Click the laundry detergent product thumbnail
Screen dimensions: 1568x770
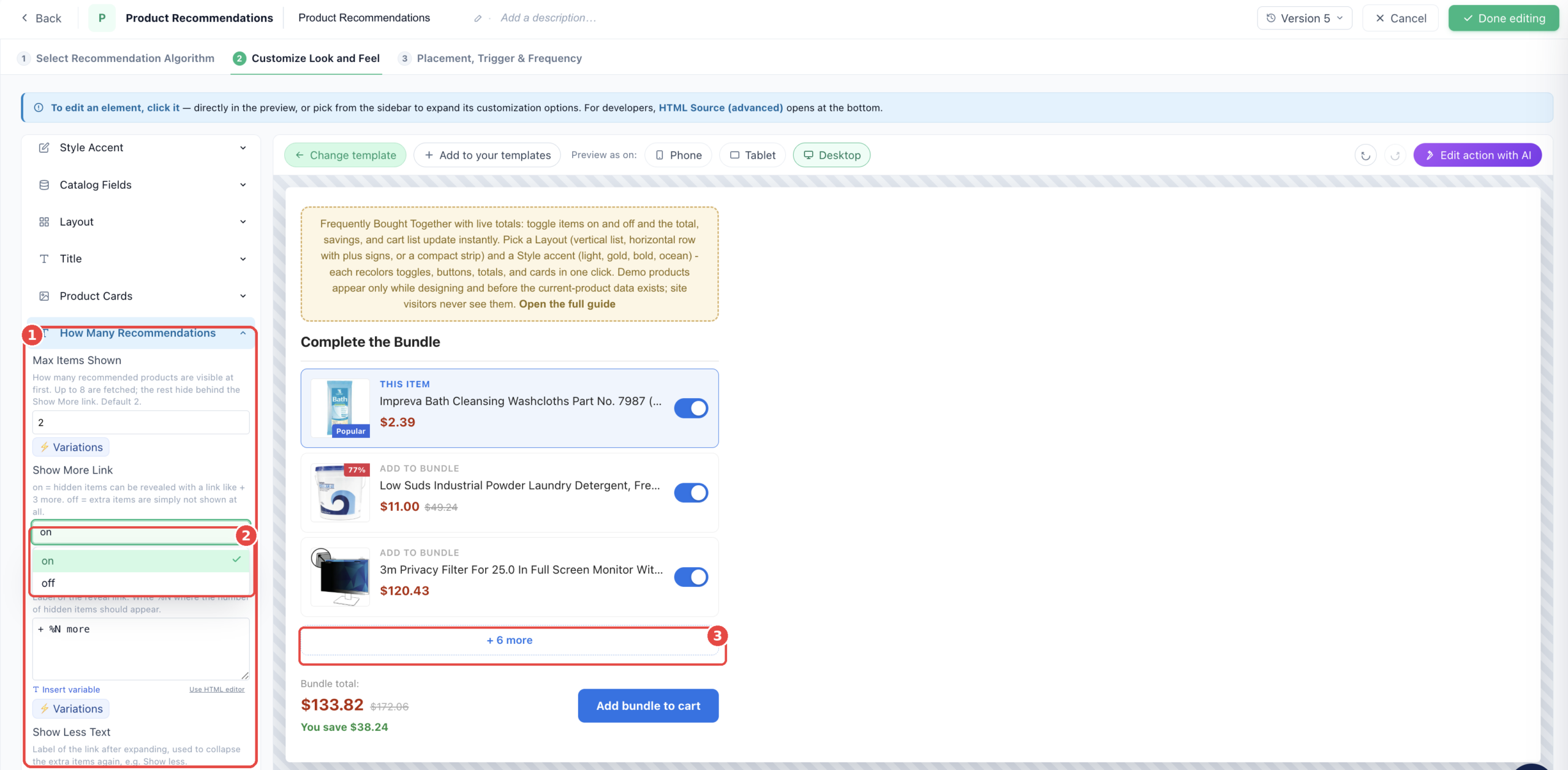(x=340, y=493)
